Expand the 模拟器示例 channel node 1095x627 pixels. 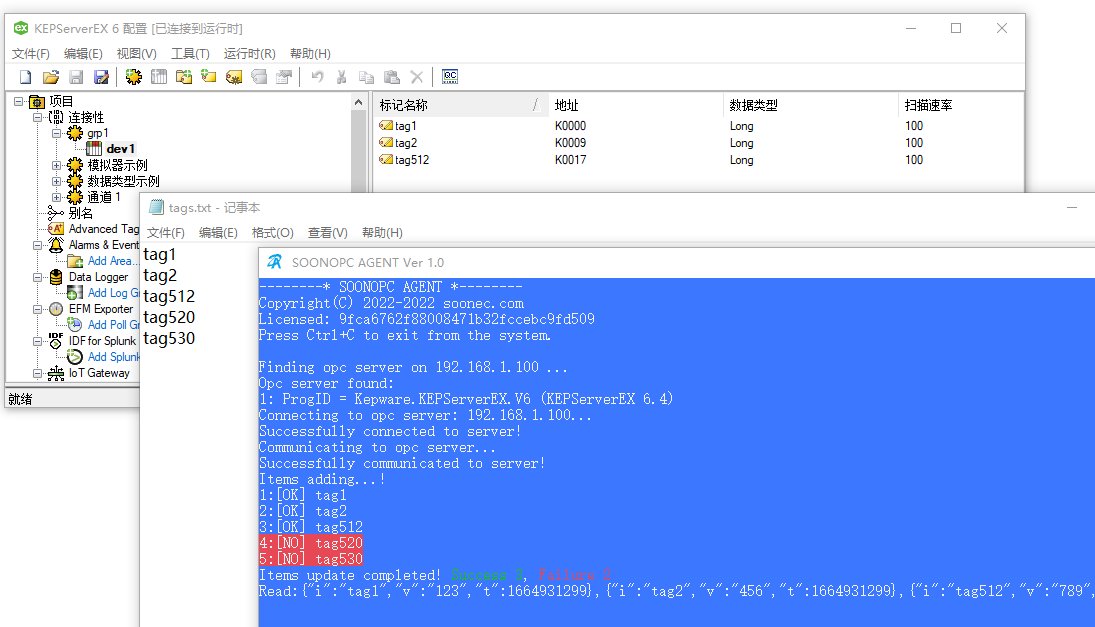tap(57, 165)
